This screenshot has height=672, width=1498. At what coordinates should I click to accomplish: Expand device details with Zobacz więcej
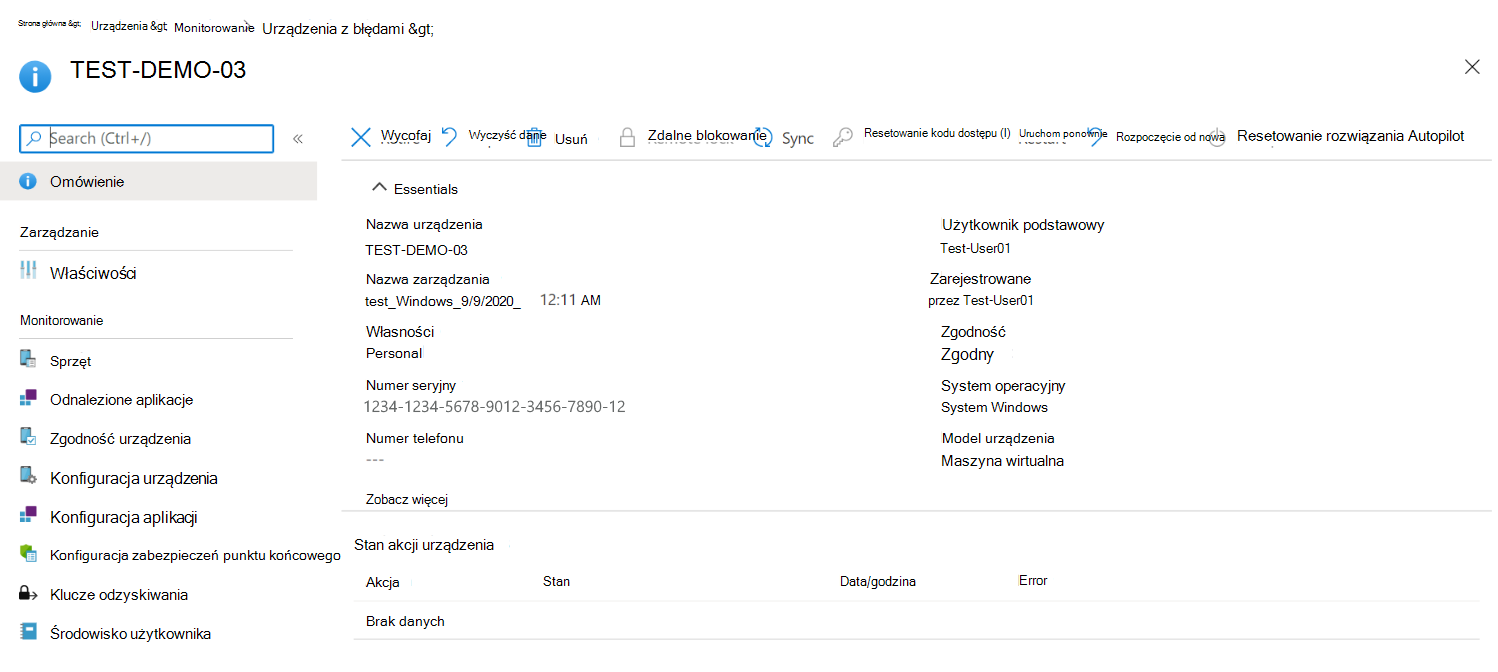point(407,498)
